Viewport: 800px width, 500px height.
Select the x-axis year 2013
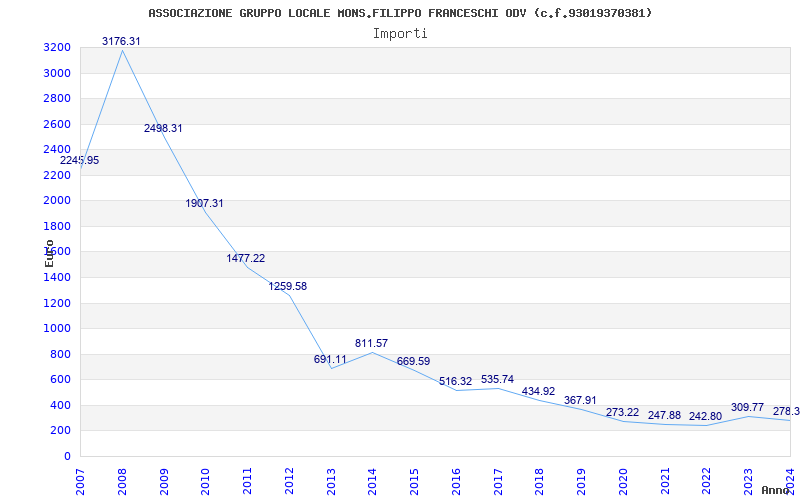click(x=331, y=481)
